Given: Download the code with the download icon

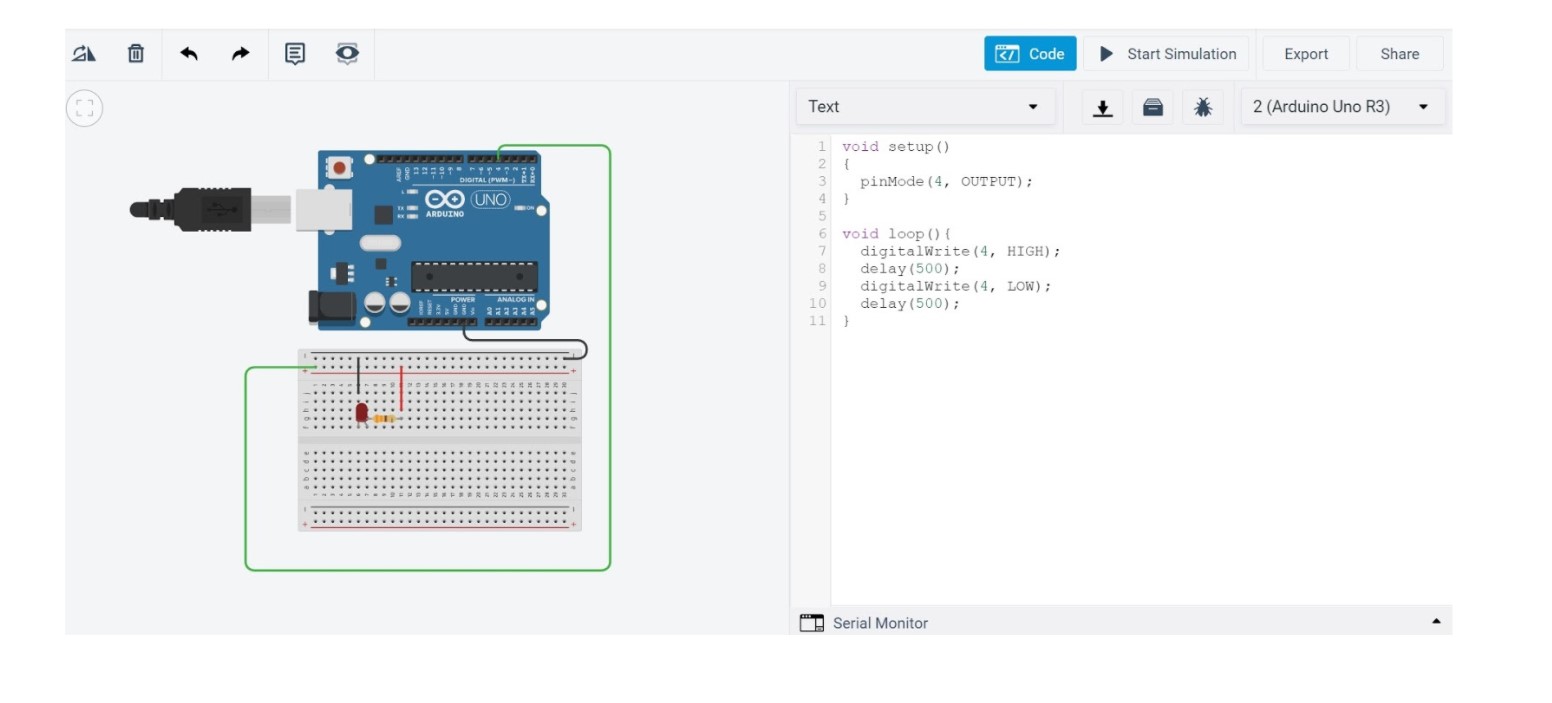Looking at the screenshot, I should click(x=1103, y=107).
